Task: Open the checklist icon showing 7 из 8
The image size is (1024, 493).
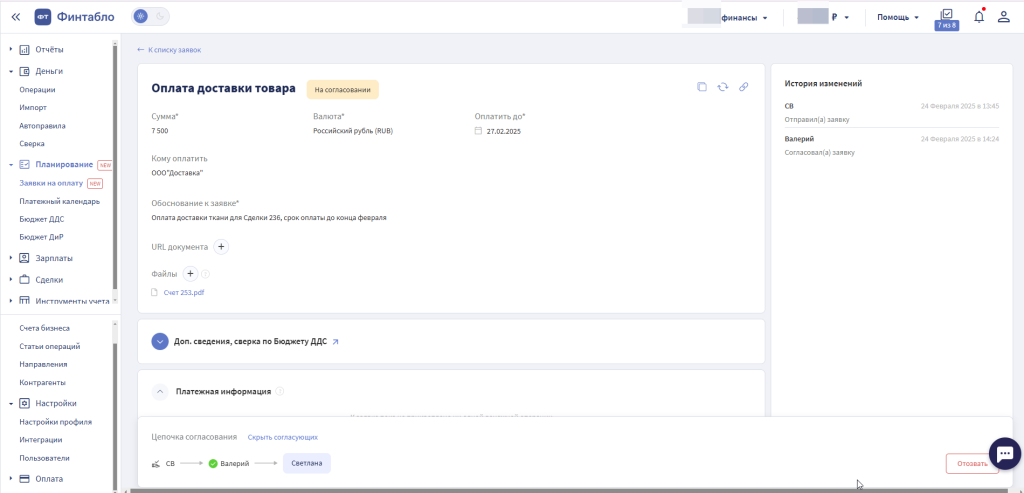Action: [x=946, y=20]
